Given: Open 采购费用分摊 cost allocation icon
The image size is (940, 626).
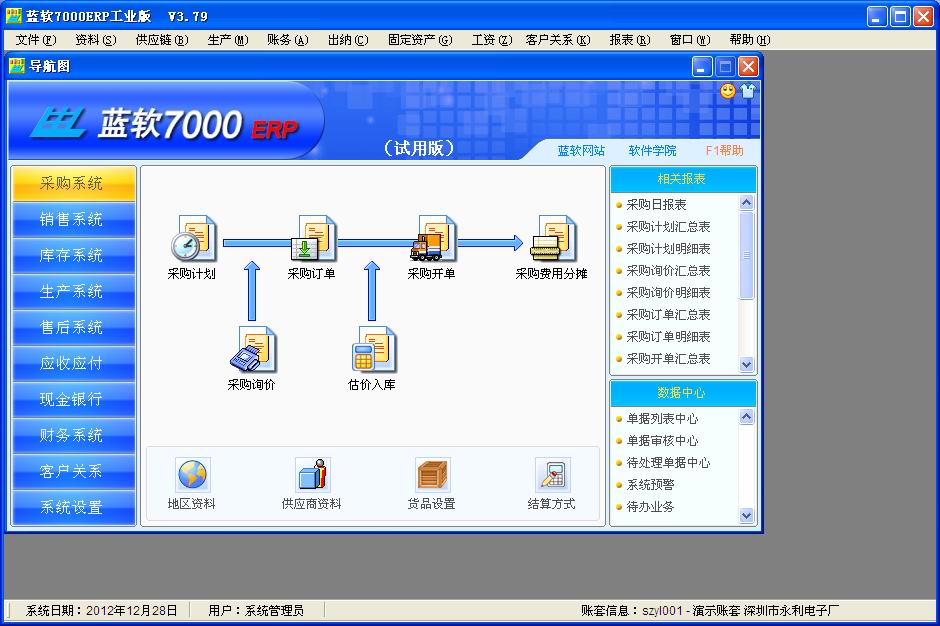Looking at the screenshot, I should coord(552,240).
